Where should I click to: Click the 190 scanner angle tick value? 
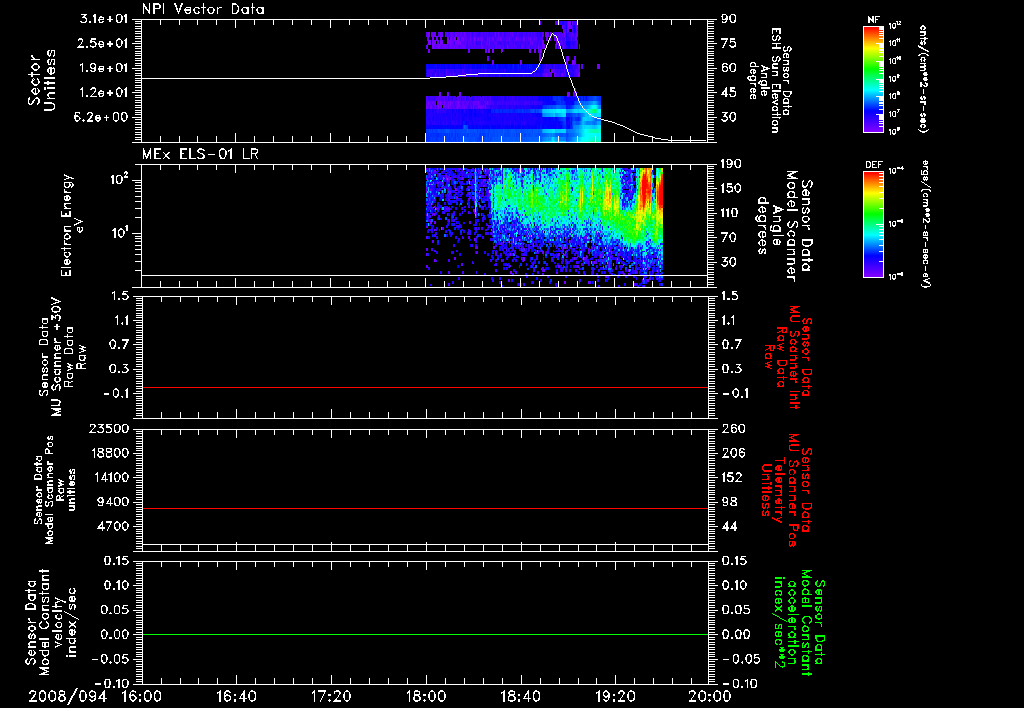pos(732,164)
